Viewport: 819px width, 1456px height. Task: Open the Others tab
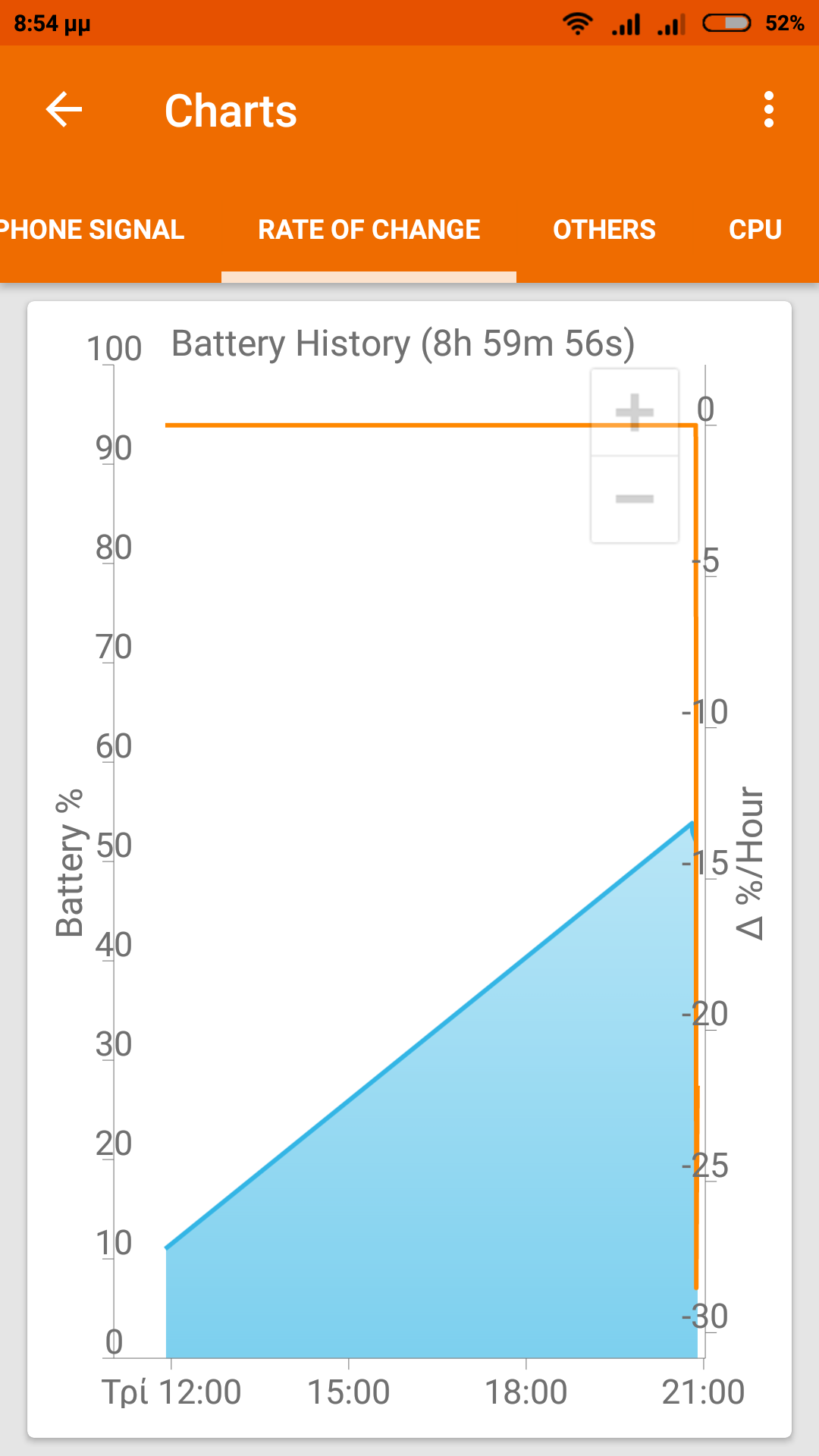tap(604, 230)
